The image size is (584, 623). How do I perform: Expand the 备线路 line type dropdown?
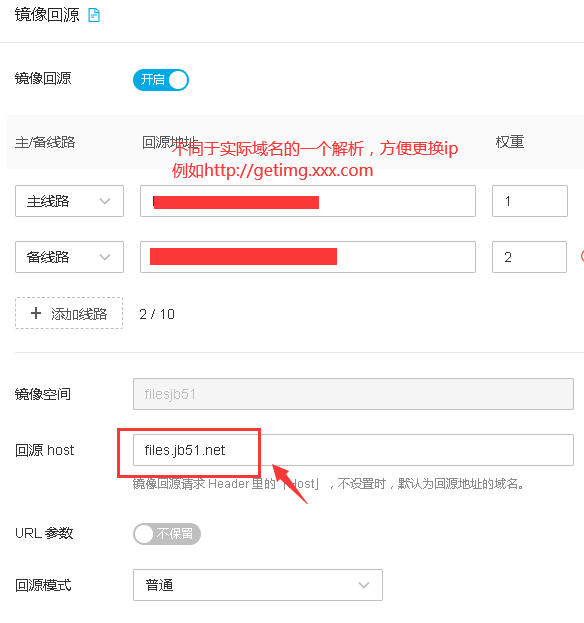coord(70,257)
